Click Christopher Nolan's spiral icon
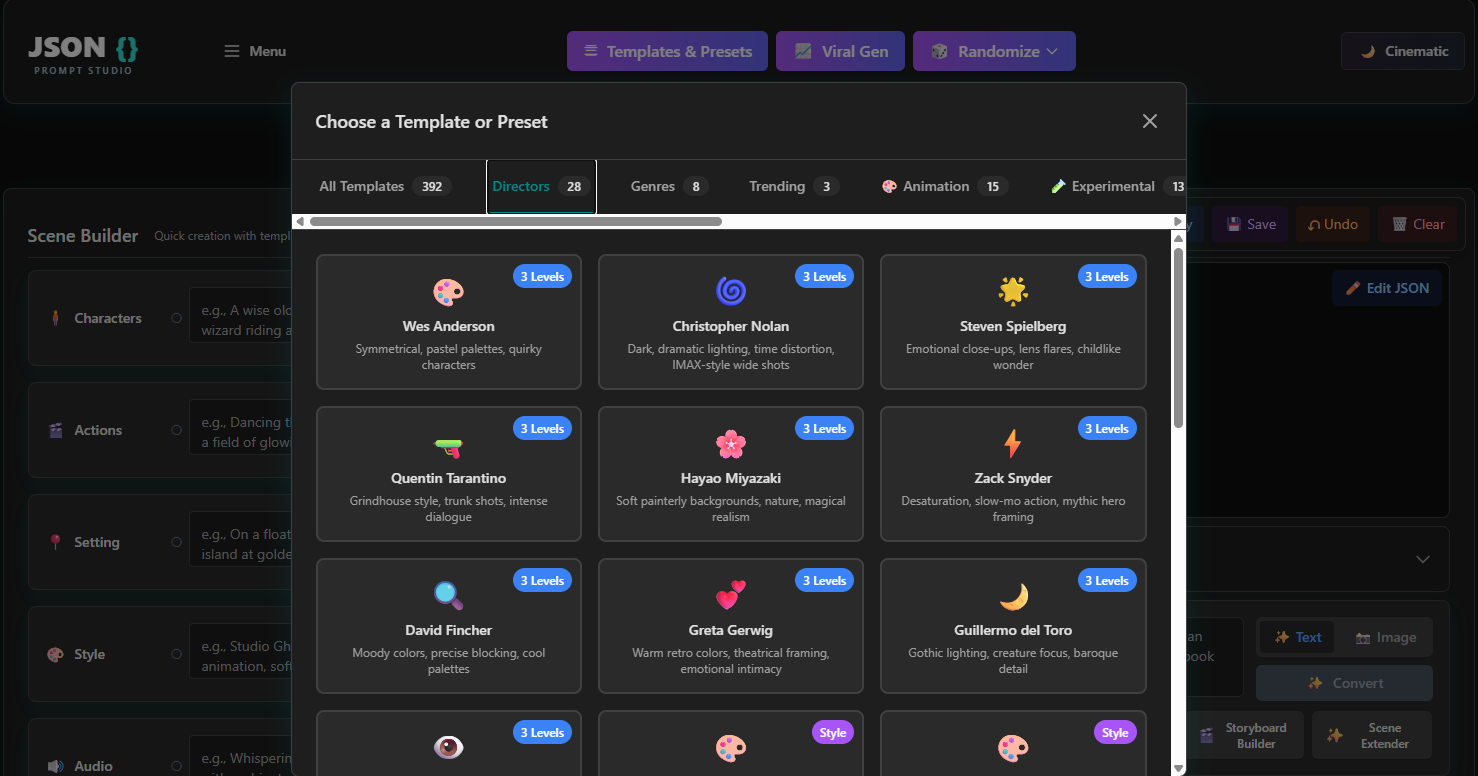The height and width of the screenshot is (776, 1478). click(x=730, y=293)
